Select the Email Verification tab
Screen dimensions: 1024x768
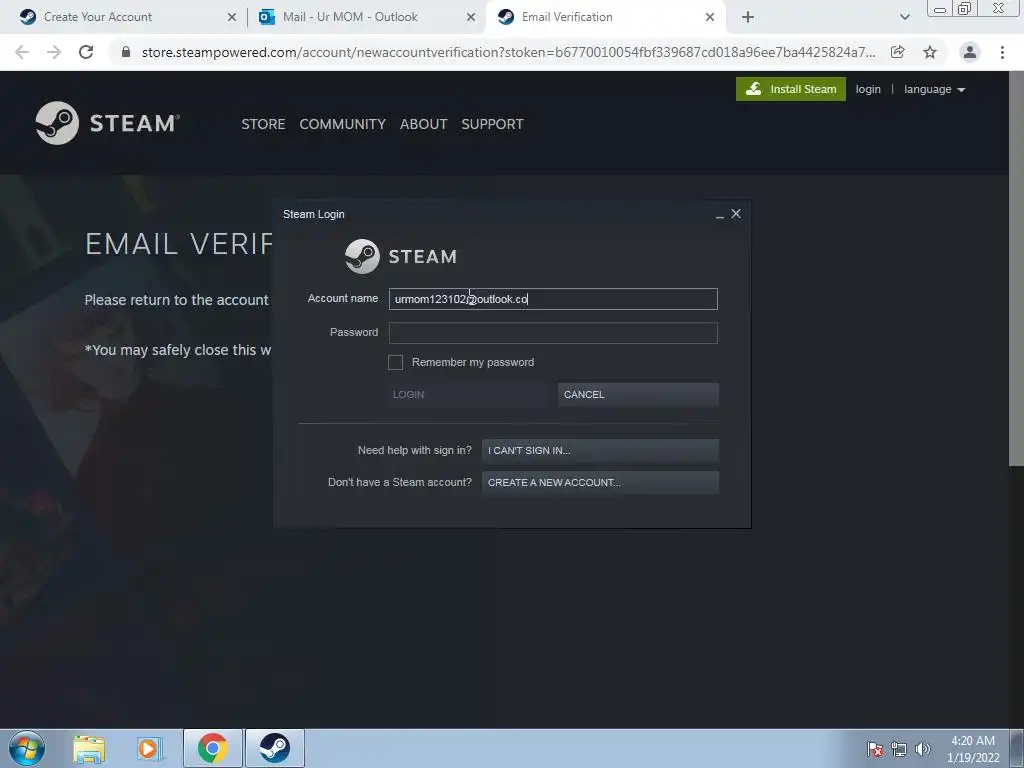[604, 17]
